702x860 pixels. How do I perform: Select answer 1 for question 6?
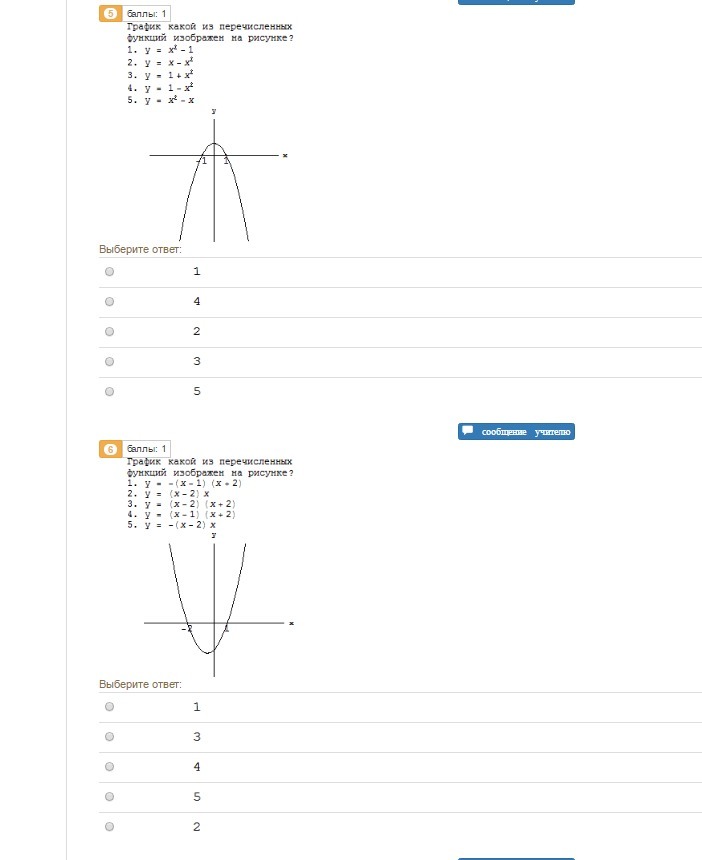click(x=110, y=706)
